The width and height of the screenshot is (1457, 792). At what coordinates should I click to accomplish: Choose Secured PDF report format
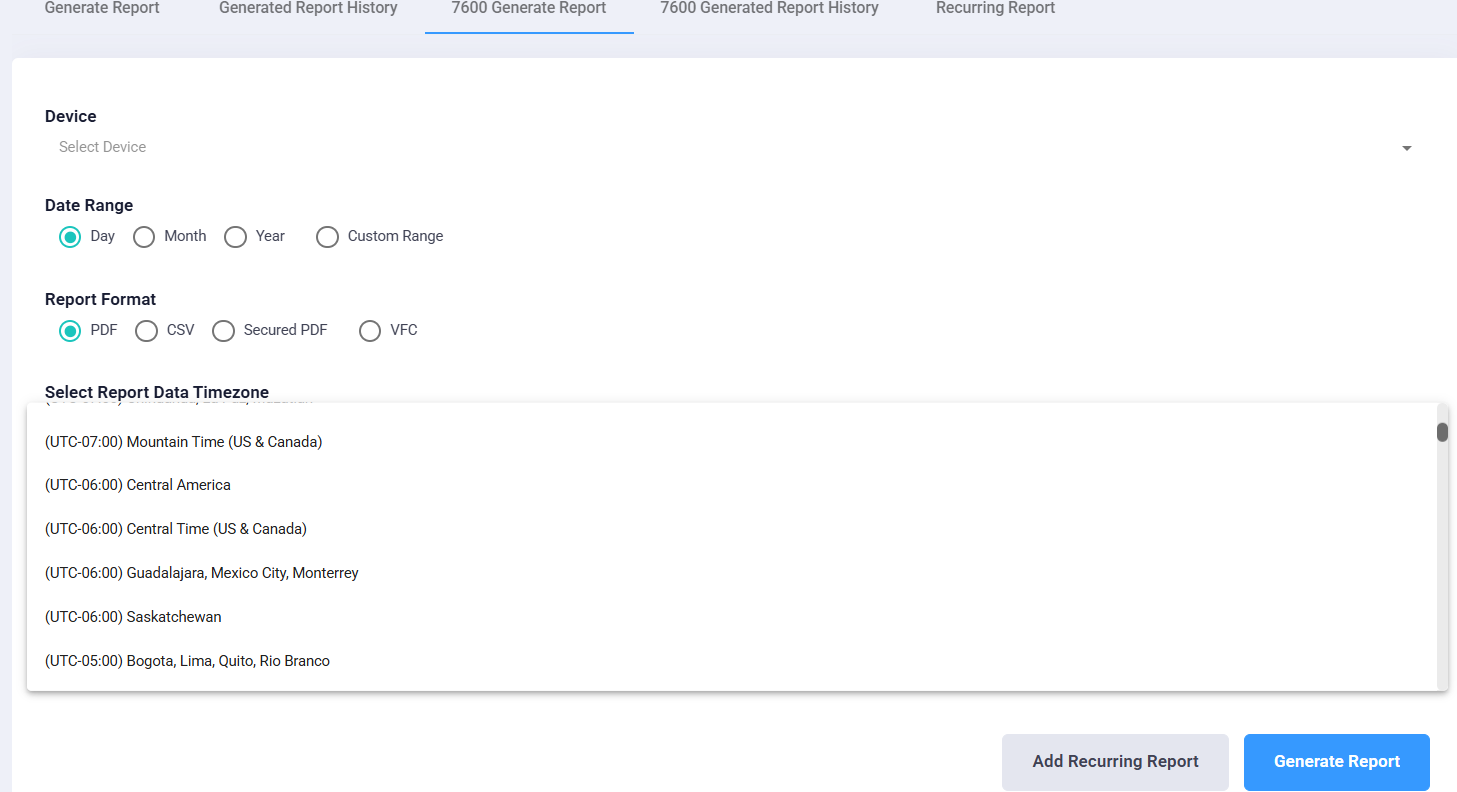(x=223, y=331)
